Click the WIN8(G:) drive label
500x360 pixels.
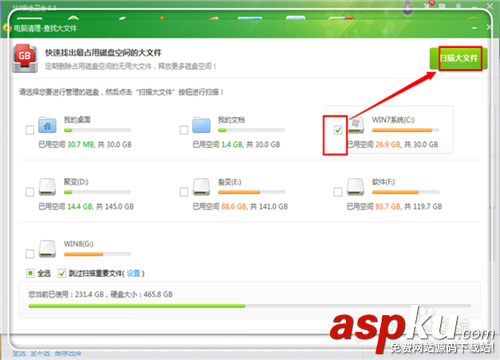tap(79, 244)
